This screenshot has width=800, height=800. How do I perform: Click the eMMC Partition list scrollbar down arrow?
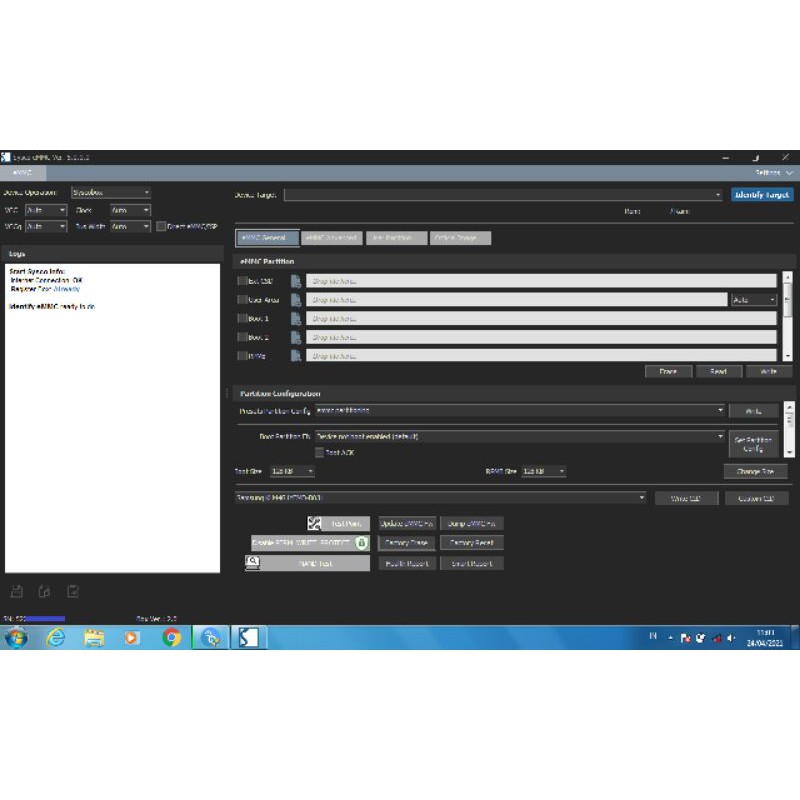pyautogui.click(x=788, y=356)
